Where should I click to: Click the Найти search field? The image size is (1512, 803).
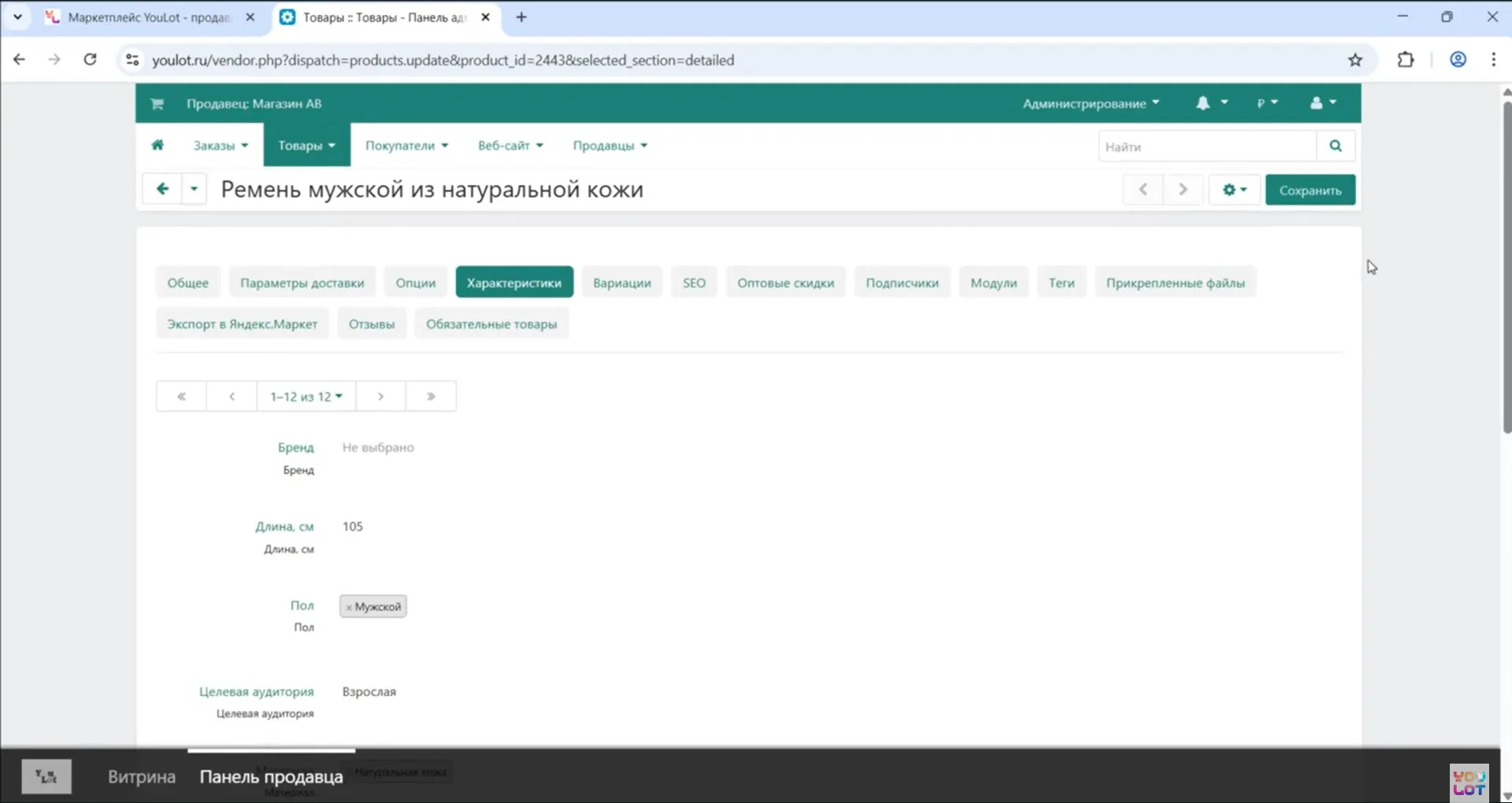[x=1206, y=146]
